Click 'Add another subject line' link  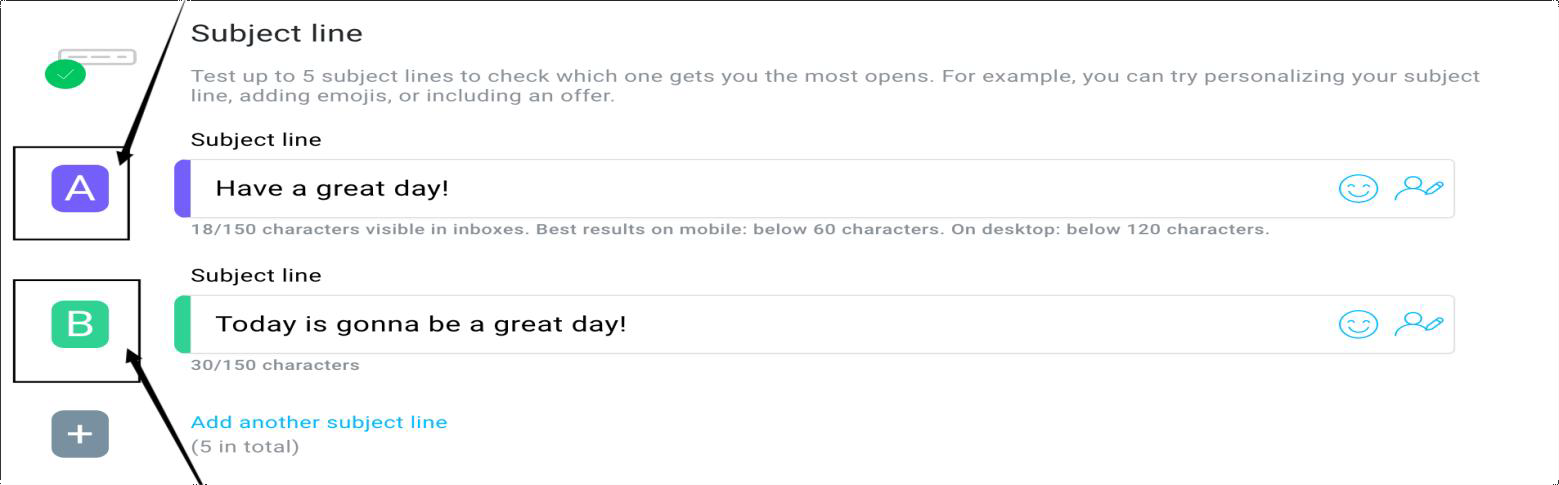[x=319, y=422]
